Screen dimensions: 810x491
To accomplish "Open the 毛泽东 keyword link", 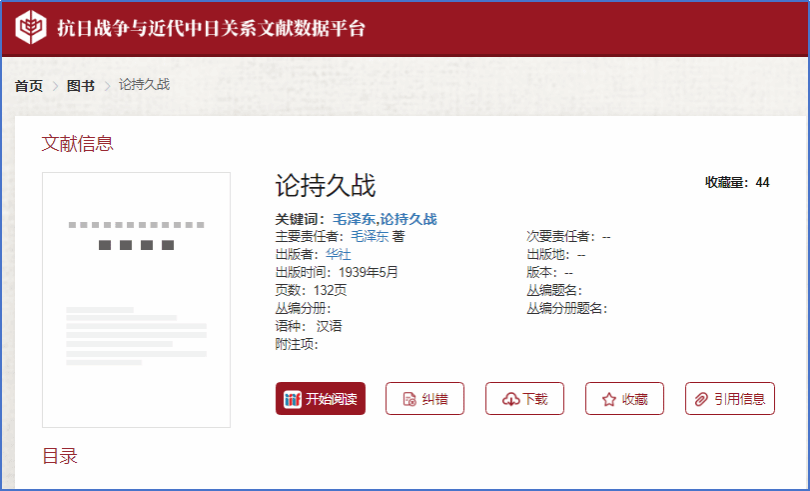I will tap(354, 219).
